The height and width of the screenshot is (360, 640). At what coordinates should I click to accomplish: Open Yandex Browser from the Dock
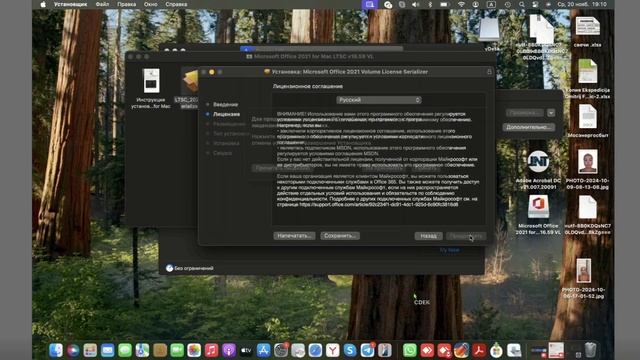[x=333, y=350]
